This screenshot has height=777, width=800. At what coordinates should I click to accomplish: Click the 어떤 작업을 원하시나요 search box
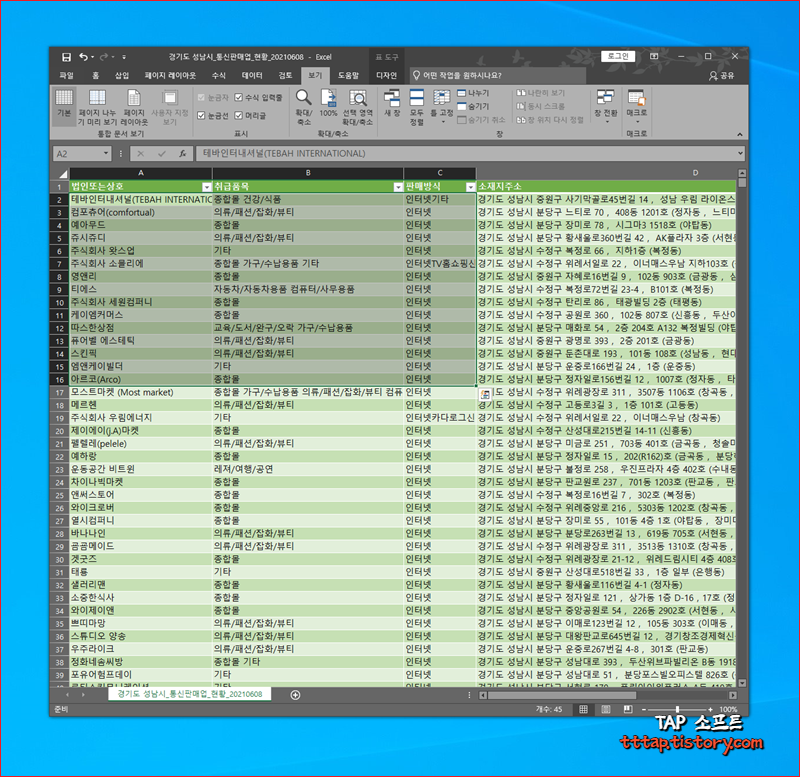497,76
